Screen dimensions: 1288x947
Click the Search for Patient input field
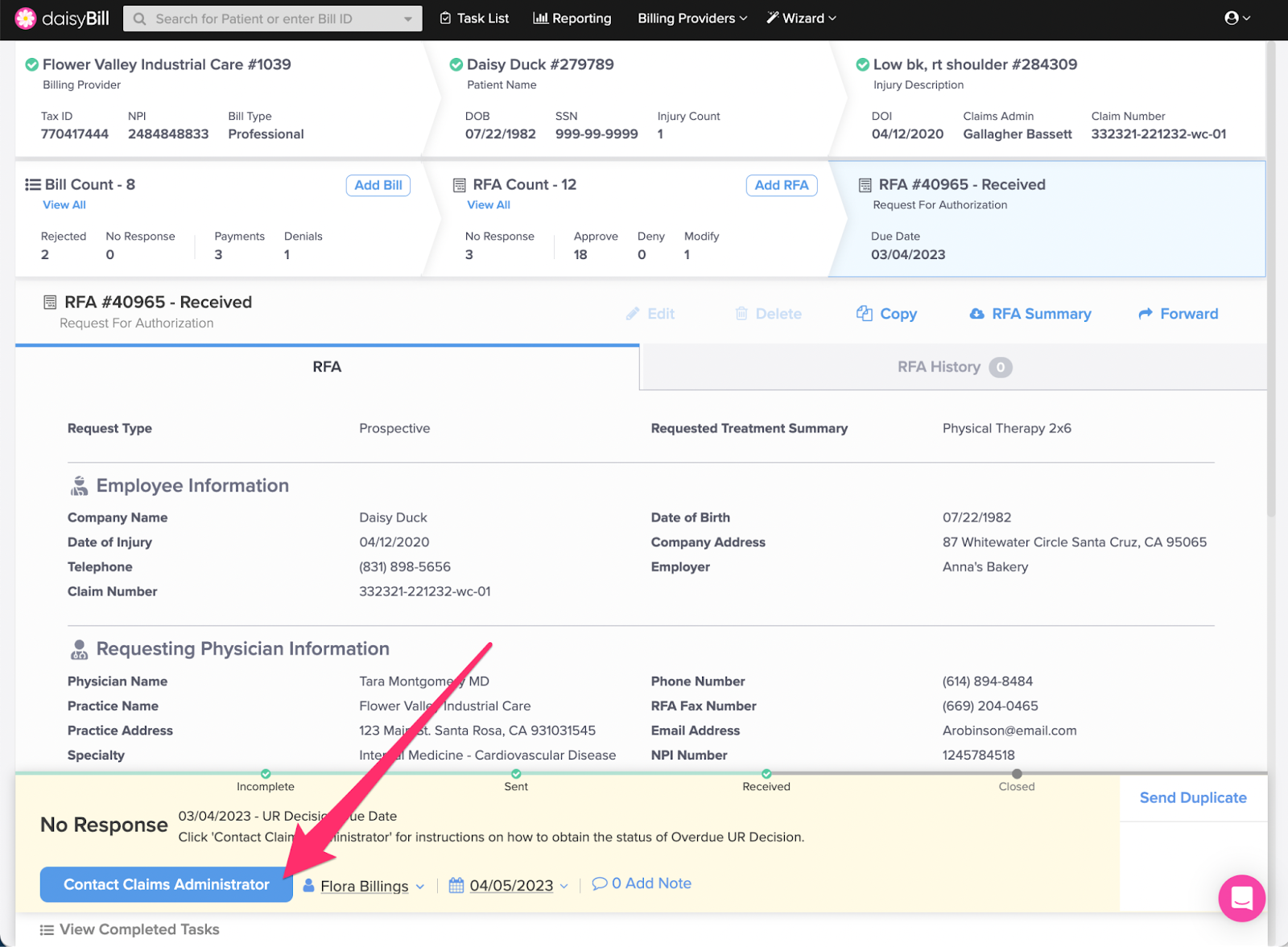(272, 19)
